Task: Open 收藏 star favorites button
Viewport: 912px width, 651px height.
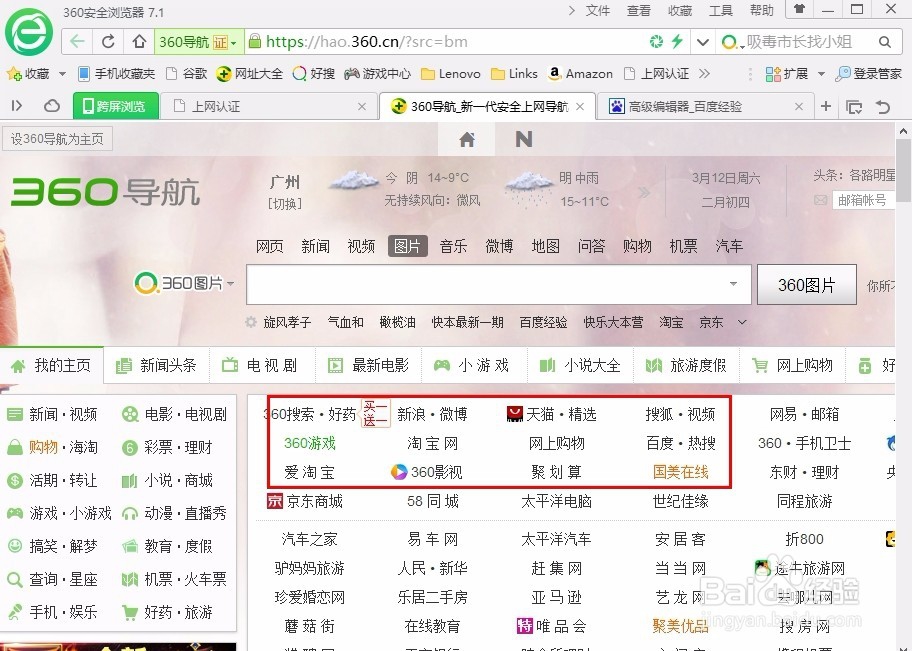Action: point(28,74)
